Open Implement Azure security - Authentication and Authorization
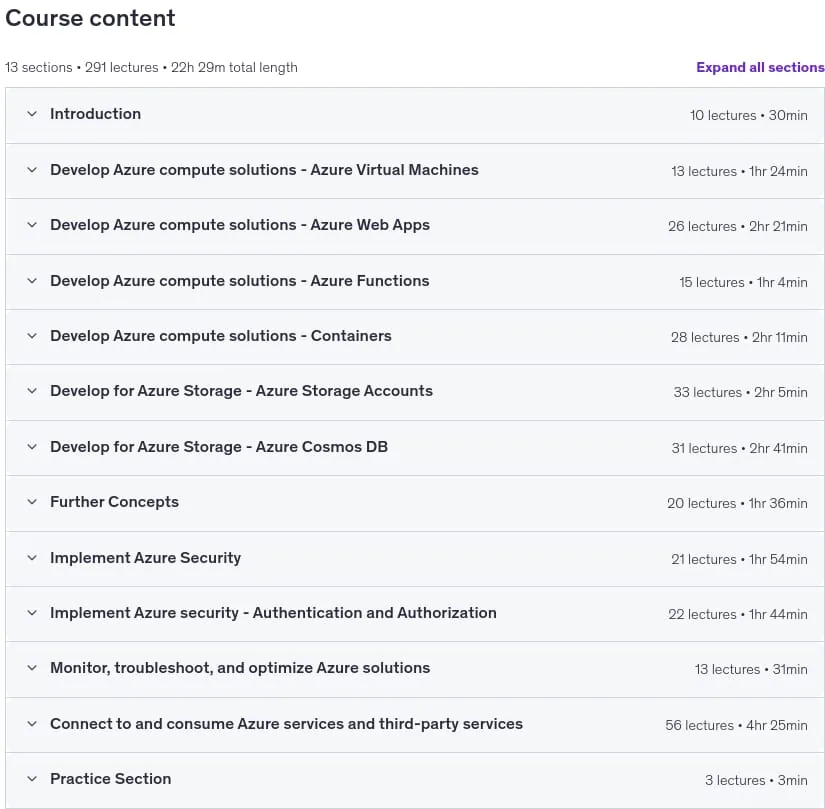This screenshot has height=809, width=825. point(273,613)
